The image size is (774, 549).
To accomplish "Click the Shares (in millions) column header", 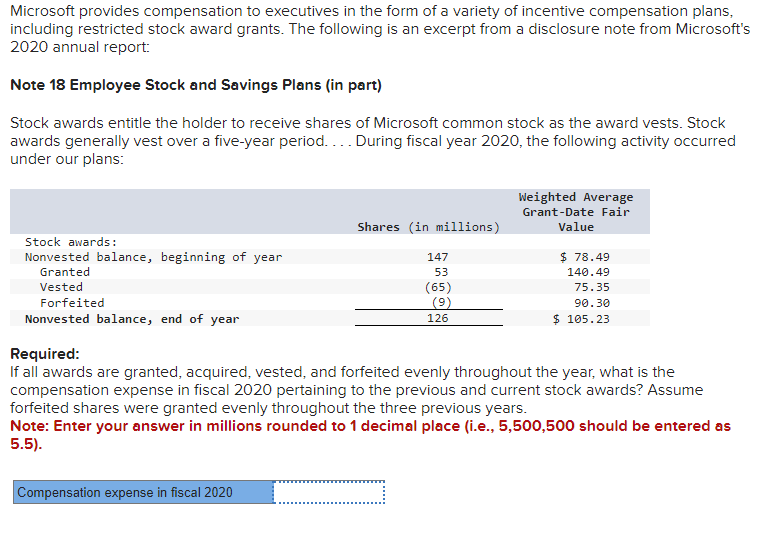I will [x=428, y=227].
